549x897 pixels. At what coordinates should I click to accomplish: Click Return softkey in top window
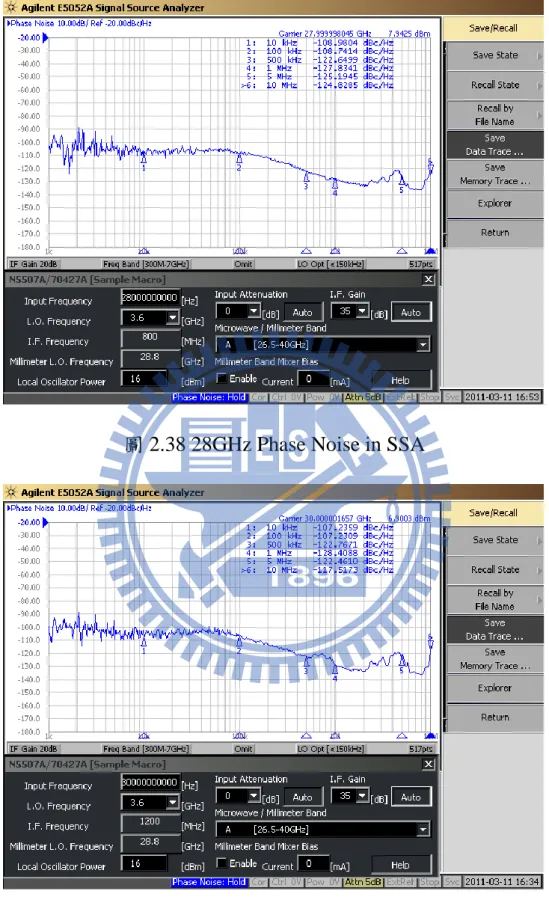(x=495, y=233)
